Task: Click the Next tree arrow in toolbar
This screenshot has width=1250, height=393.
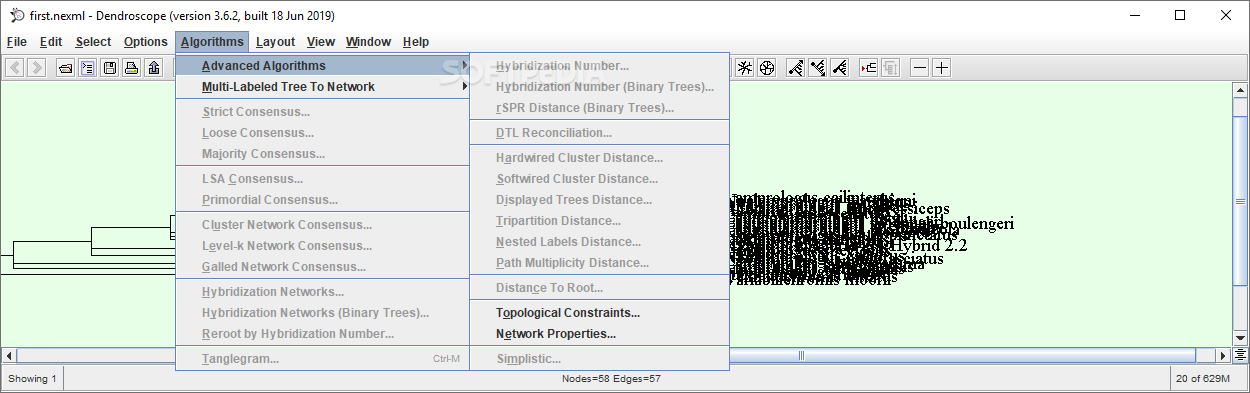Action: (37, 68)
